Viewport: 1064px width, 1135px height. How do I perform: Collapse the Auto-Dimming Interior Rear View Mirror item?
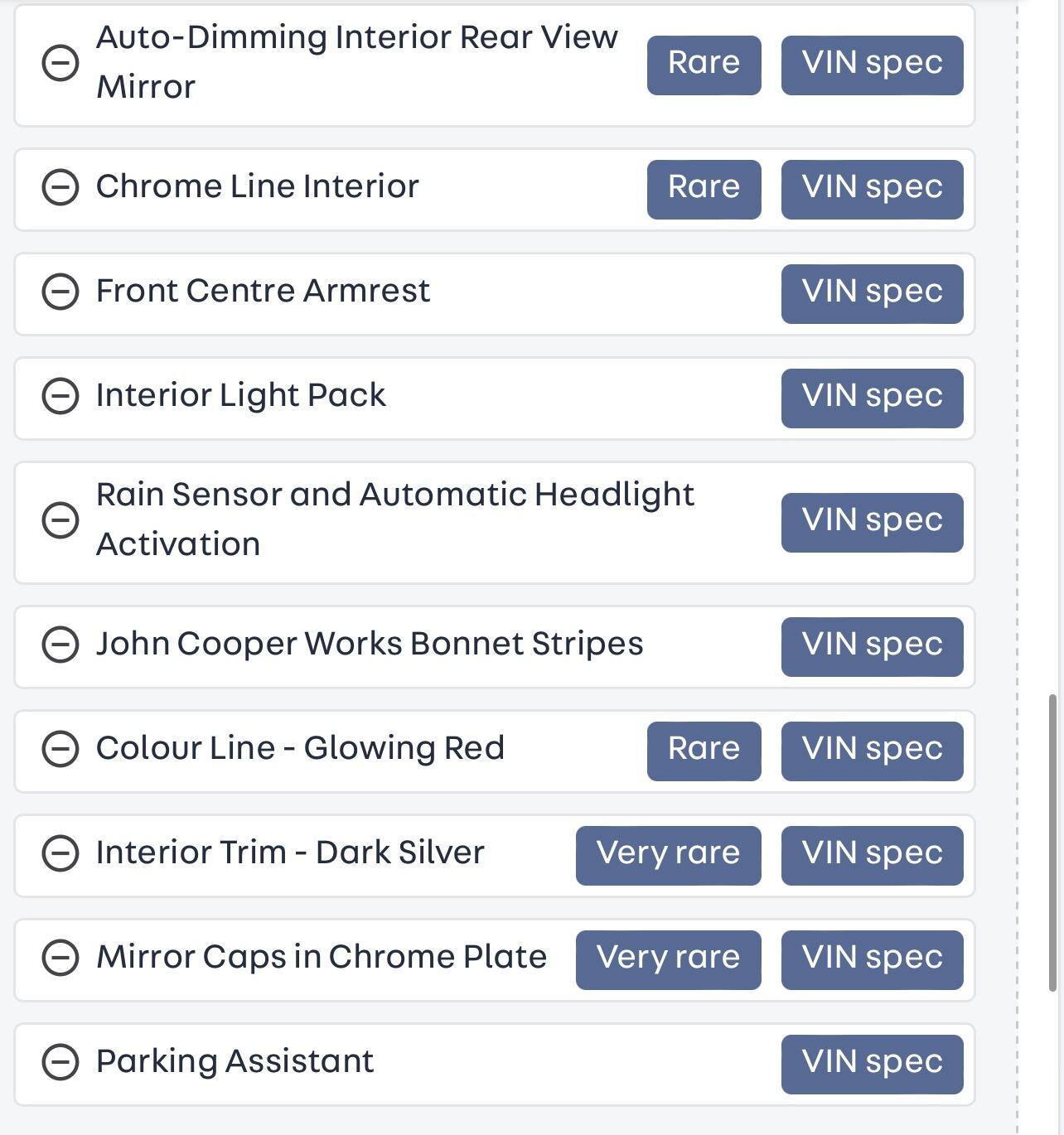60,63
